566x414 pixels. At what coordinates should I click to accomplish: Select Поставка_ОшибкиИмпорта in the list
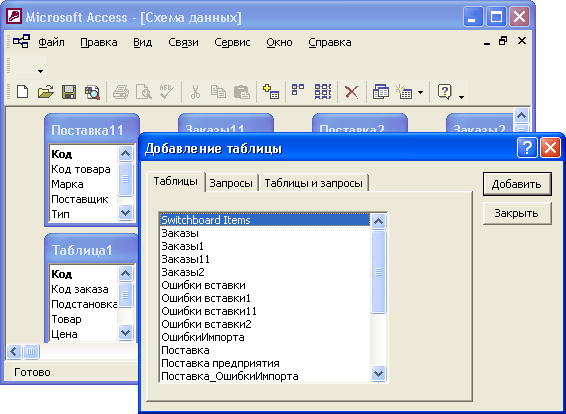pos(265,376)
